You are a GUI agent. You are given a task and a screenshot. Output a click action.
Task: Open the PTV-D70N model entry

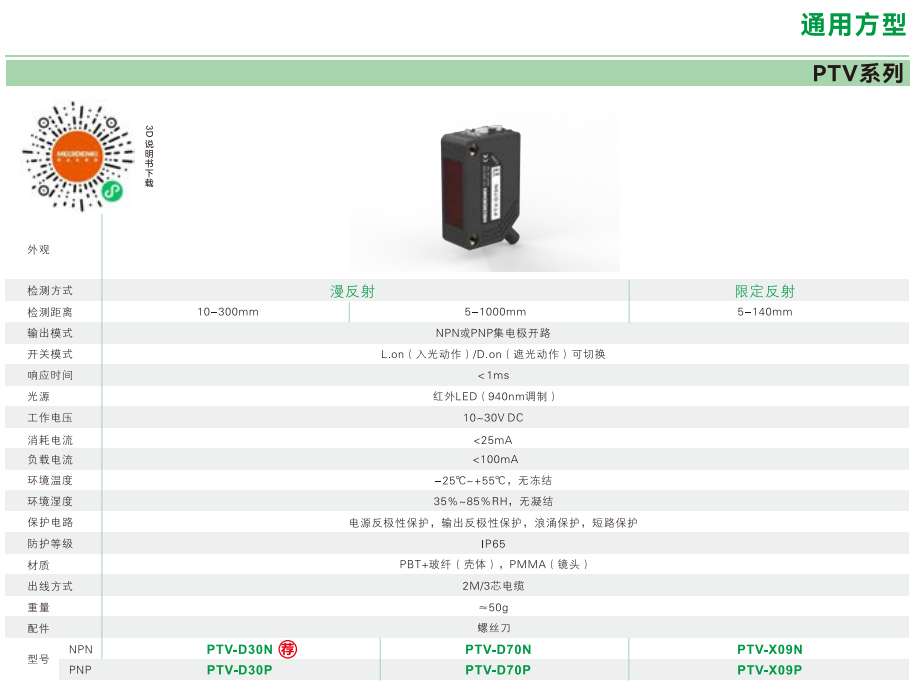(498, 649)
